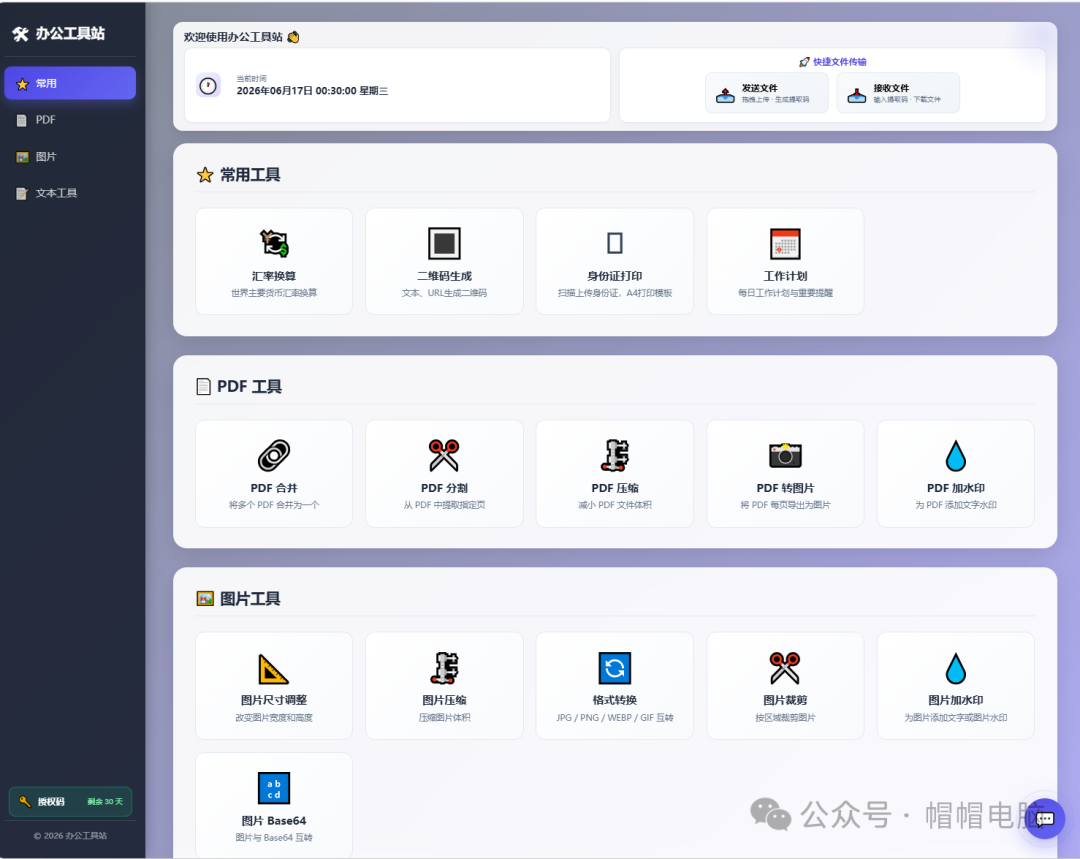Image resolution: width=1080 pixels, height=859 pixels.
Task: Open the 发送文件 send file button
Action: (x=767, y=93)
